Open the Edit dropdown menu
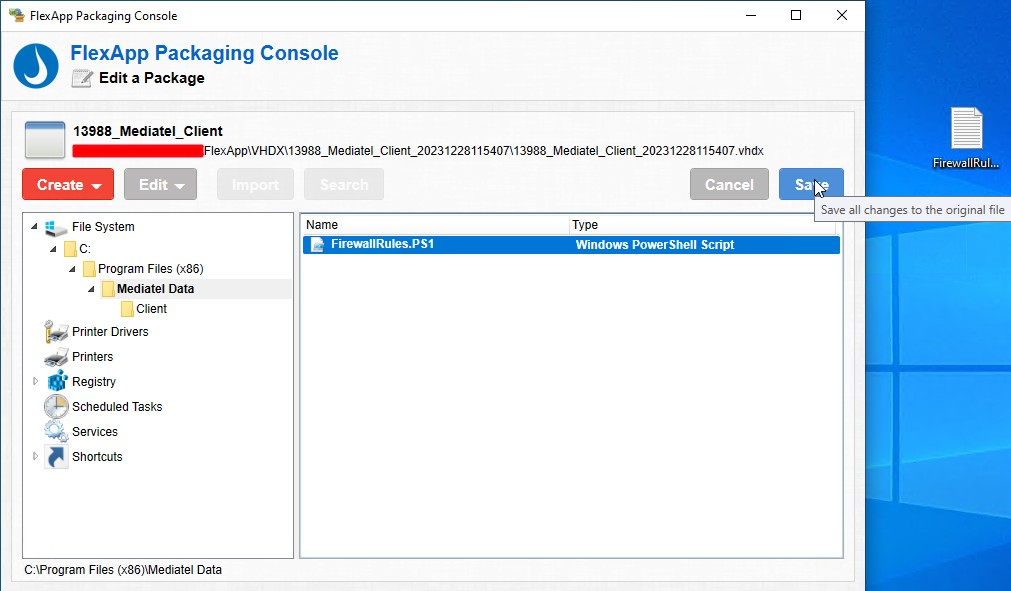 coord(161,184)
